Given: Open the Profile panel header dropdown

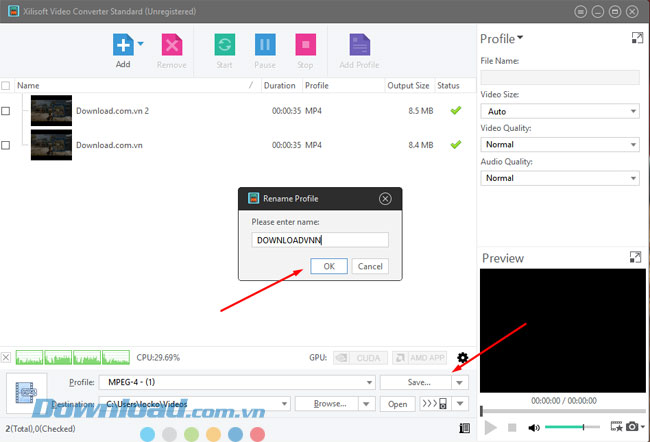Looking at the screenshot, I should click(x=520, y=37).
